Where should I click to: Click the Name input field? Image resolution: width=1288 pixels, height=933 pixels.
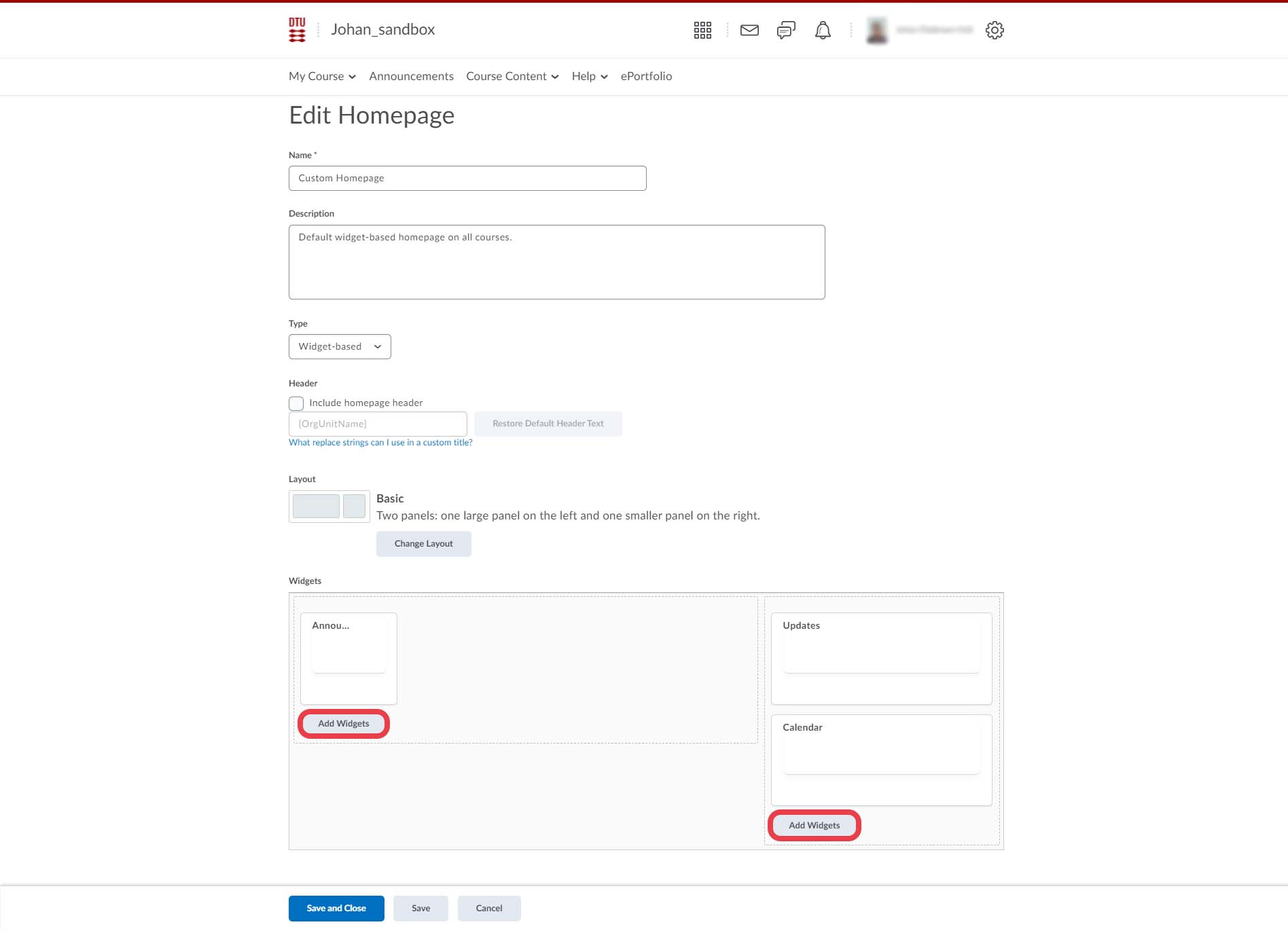[467, 178]
